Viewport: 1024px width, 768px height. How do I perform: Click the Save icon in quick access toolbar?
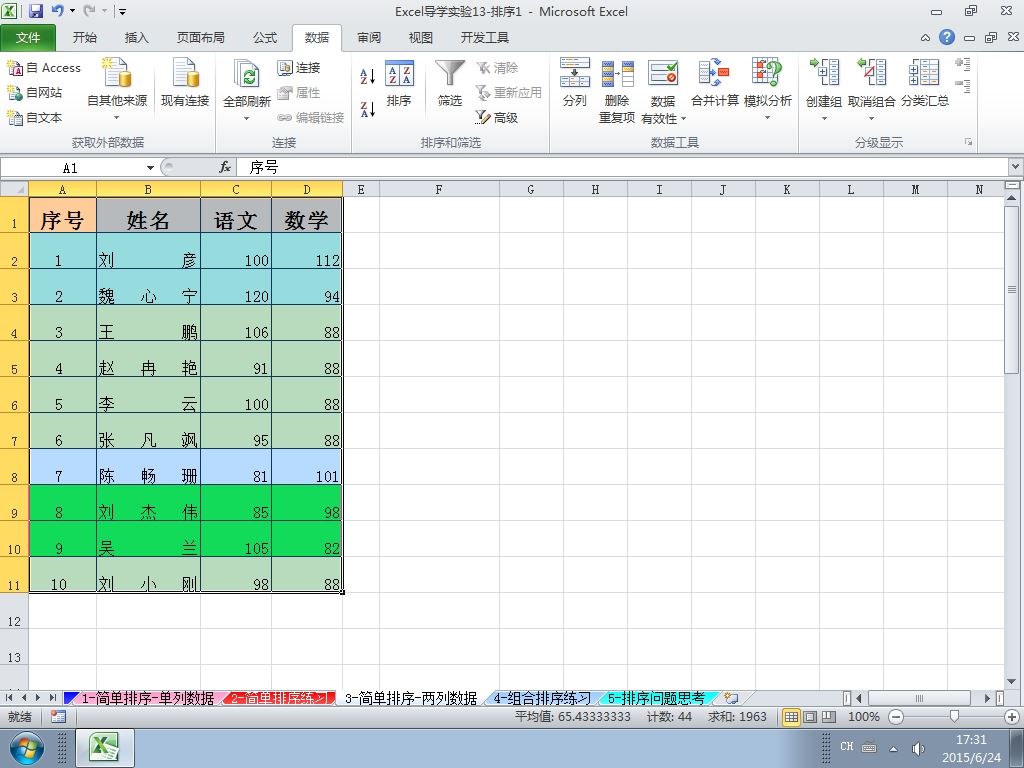tap(36, 11)
